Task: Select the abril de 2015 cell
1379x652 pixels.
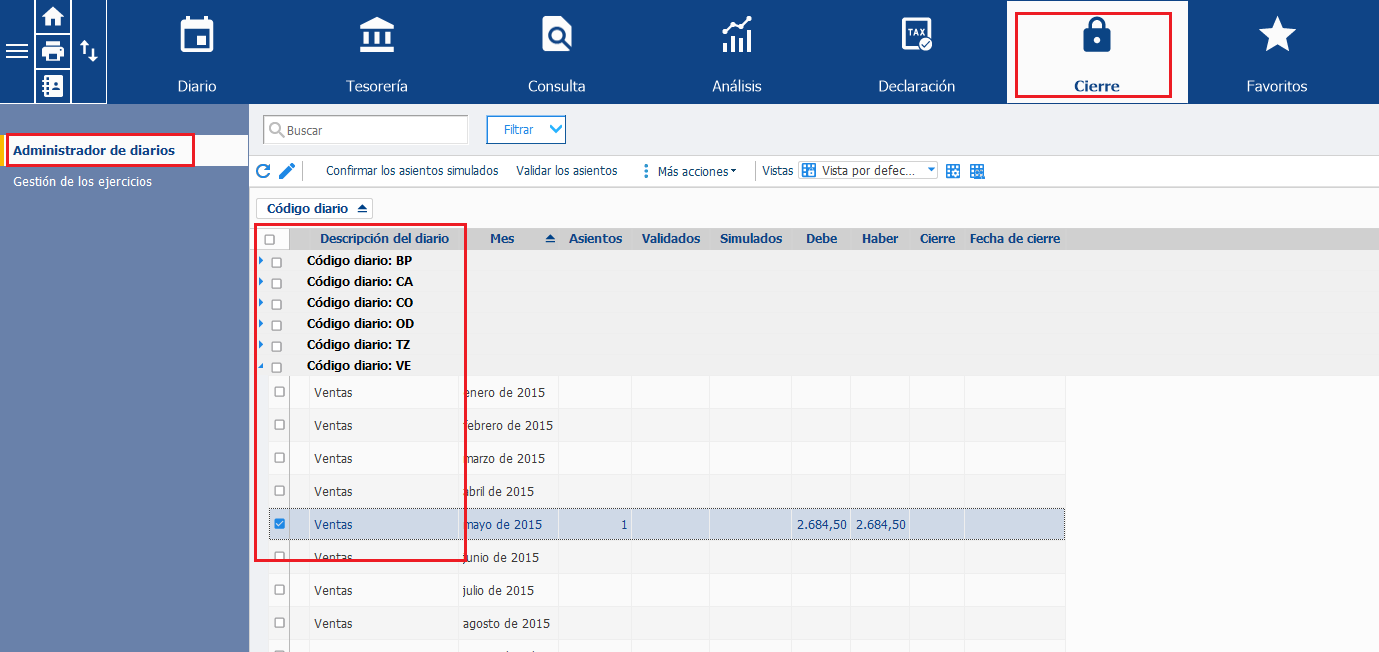Action: point(508,491)
